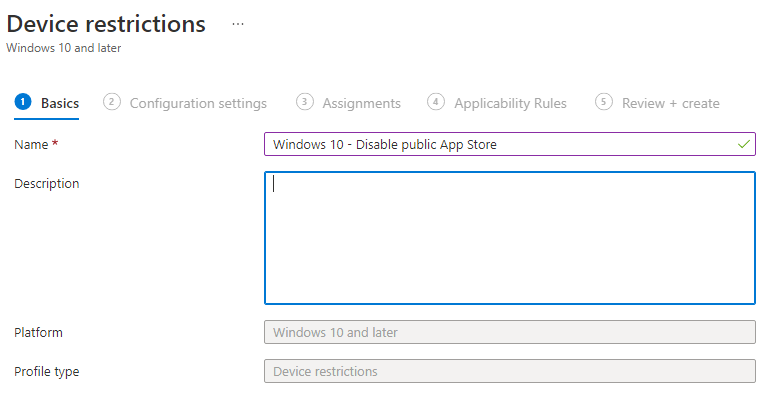The height and width of the screenshot is (404, 774).
Task: Click the Profile type label
Action: click(x=47, y=371)
